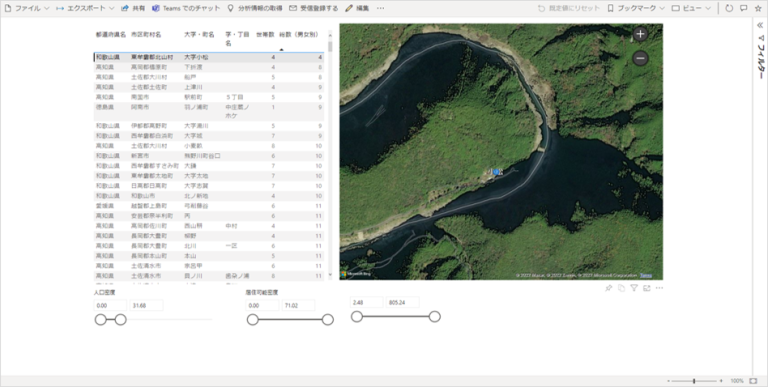Click 居住可能密度 slider right handle
Image resolution: width=768 pixels, height=387 pixels.
click(x=328, y=320)
